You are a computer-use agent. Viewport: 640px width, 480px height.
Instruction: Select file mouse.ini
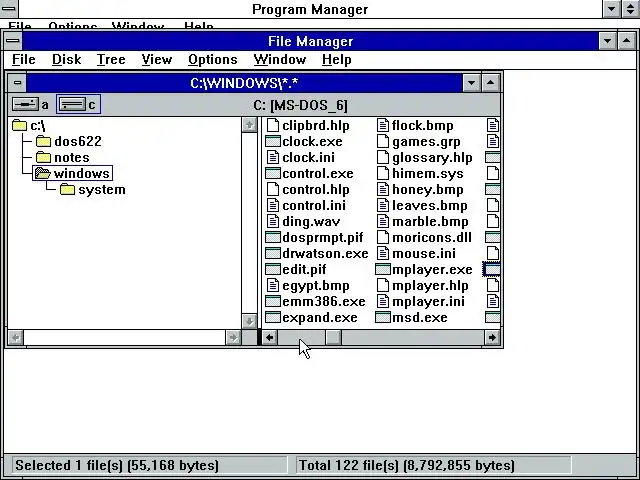click(x=424, y=253)
